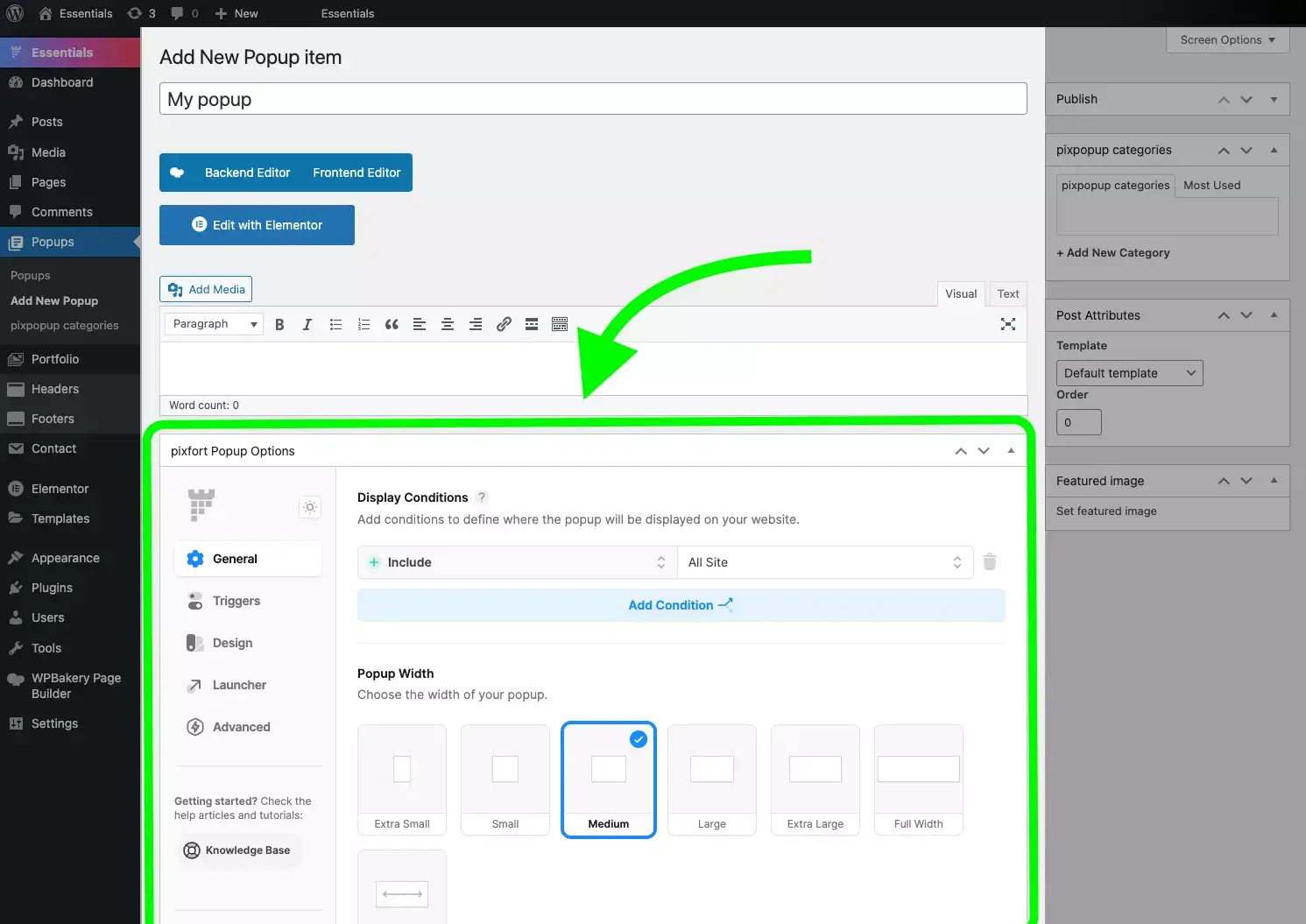Image resolution: width=1306 pixels, height=924 pixels.
Task: Open the fullscreen distraction-free editor icon
Action: [1008, 324]
